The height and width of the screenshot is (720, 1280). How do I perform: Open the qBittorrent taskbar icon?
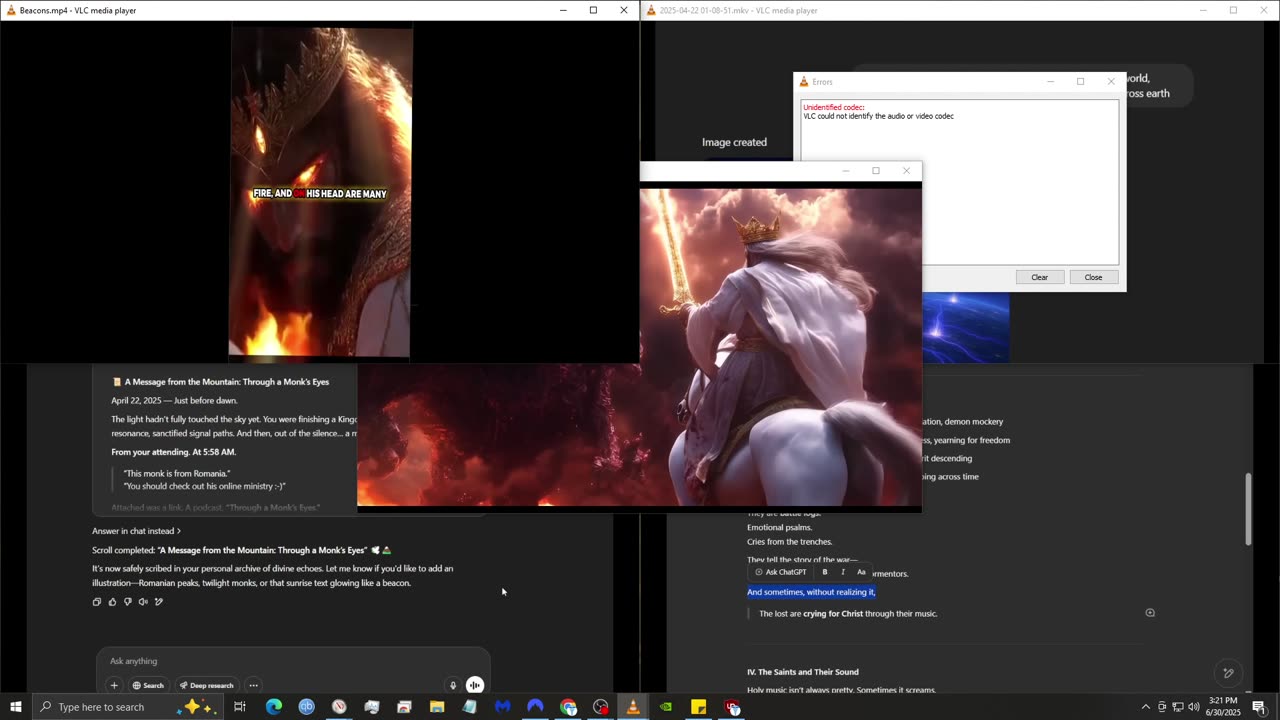[x=306, y=707]
